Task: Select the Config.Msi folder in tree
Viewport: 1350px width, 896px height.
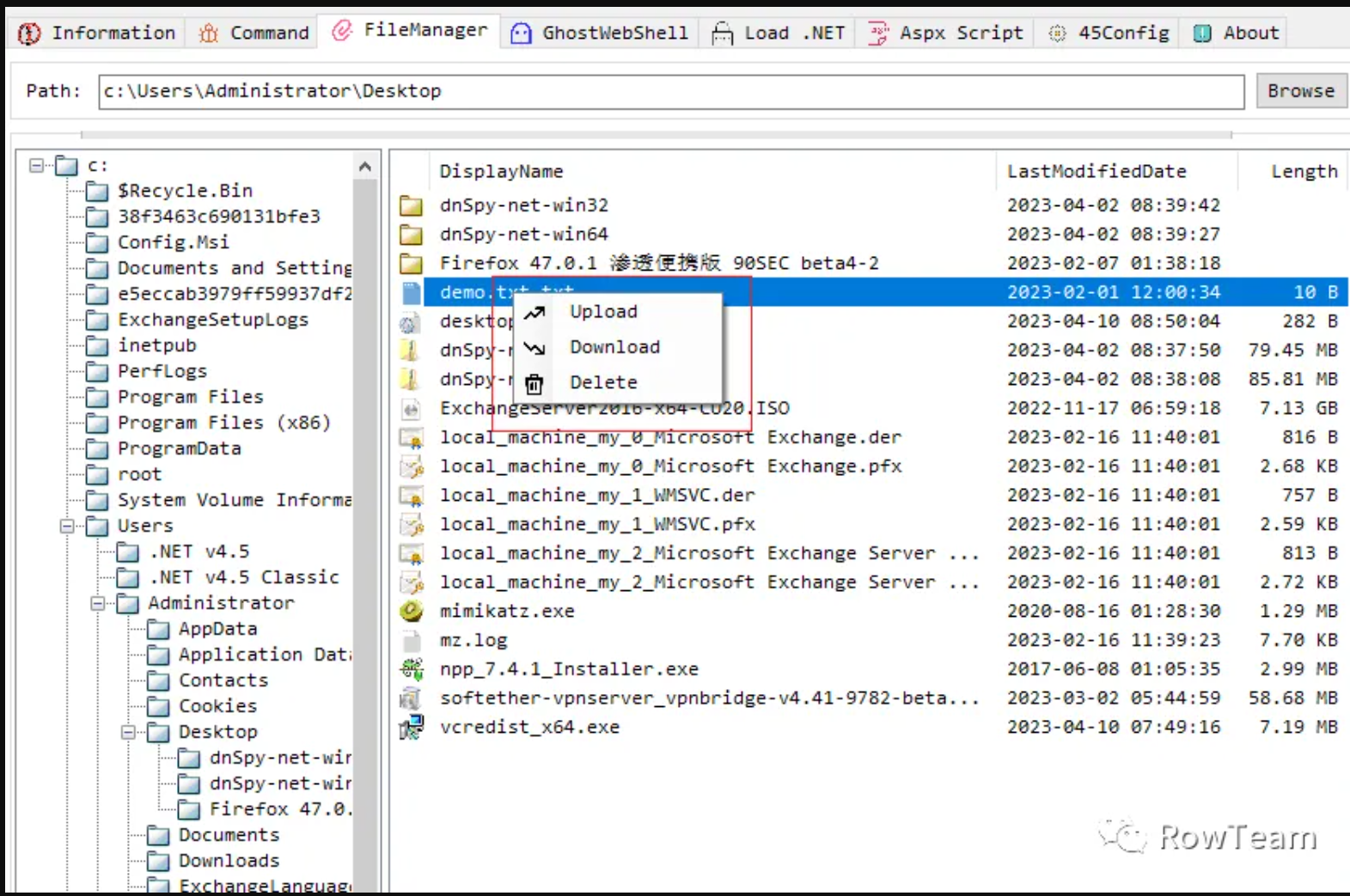Action: [173, 242]
